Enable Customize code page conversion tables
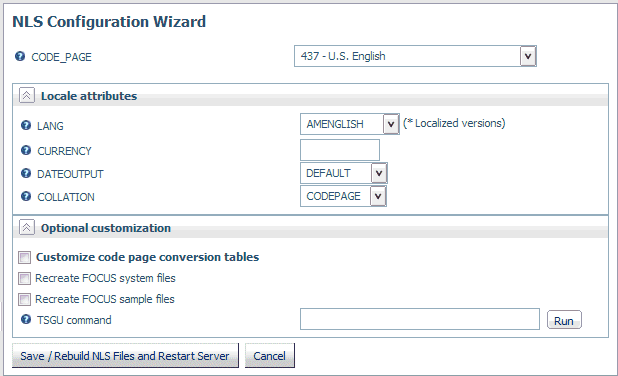Screen dimensions: 618x376 (24, 257)
